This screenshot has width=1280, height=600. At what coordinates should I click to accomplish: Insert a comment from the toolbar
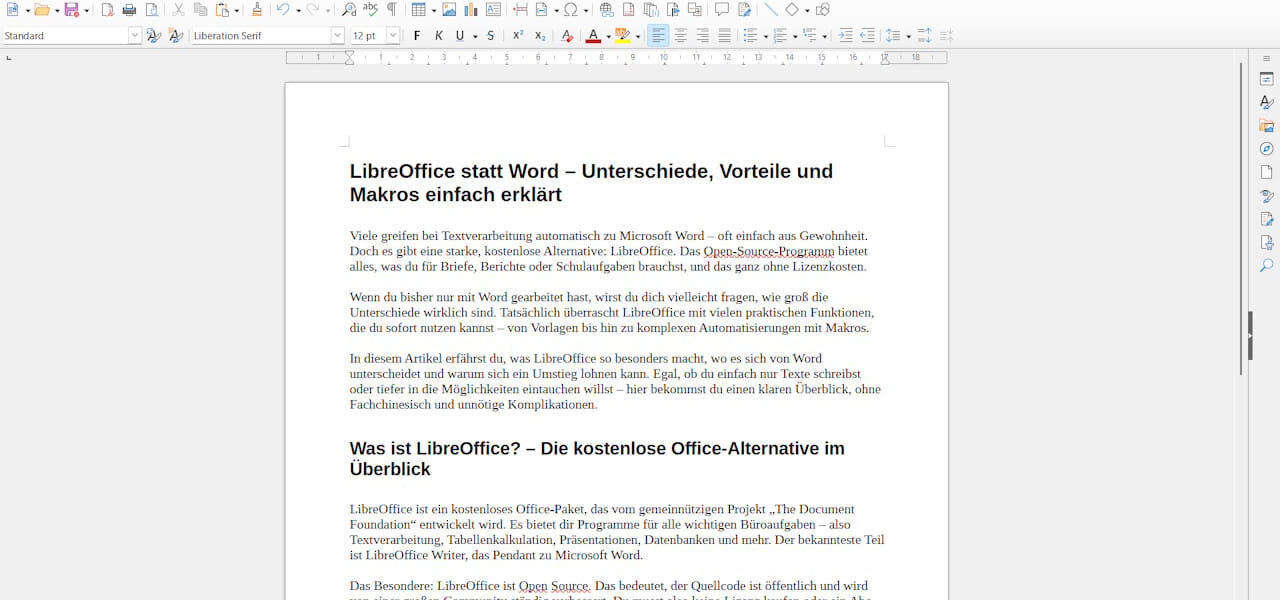point(721,10)
